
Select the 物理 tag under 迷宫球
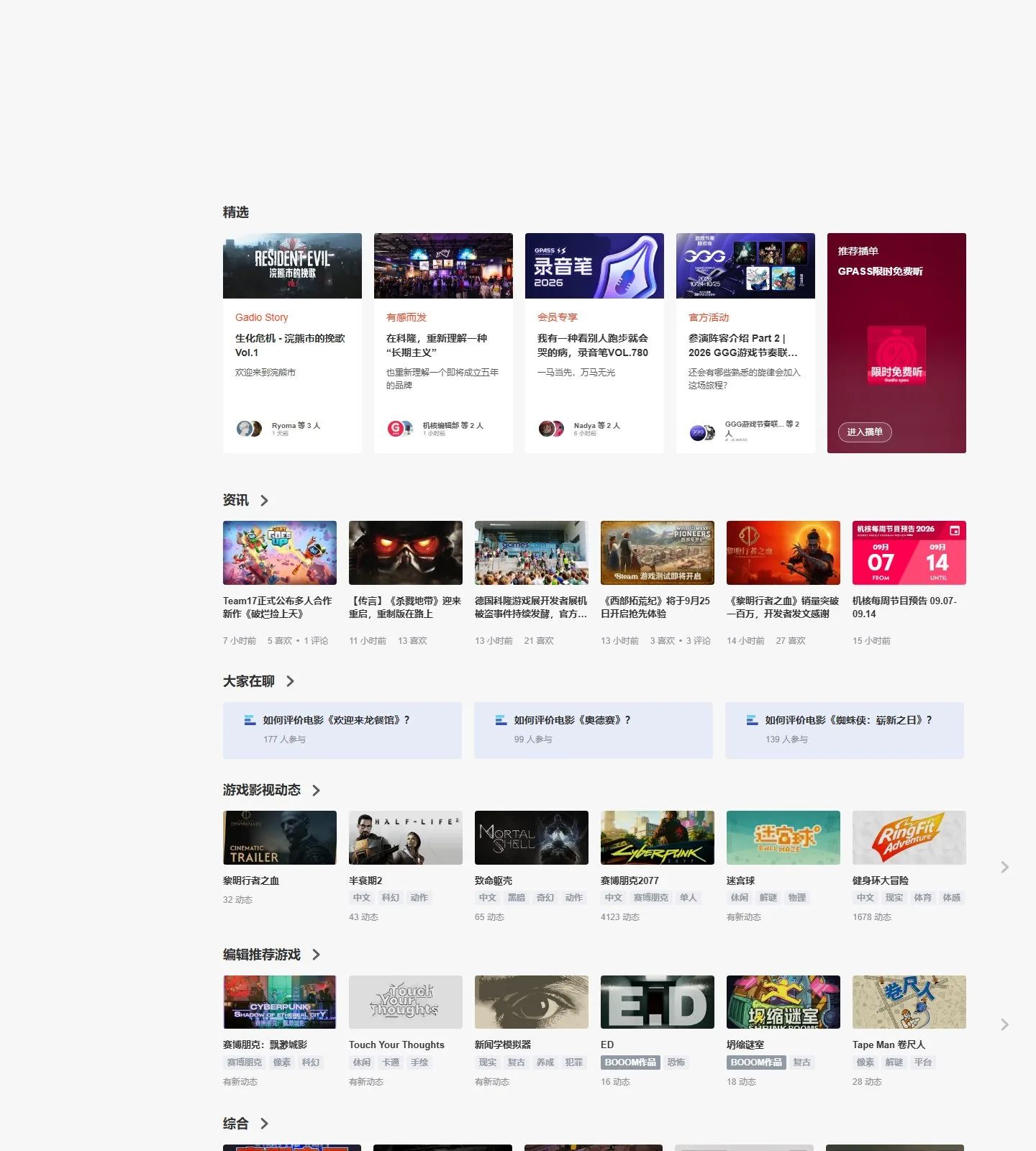coord(797,898)
